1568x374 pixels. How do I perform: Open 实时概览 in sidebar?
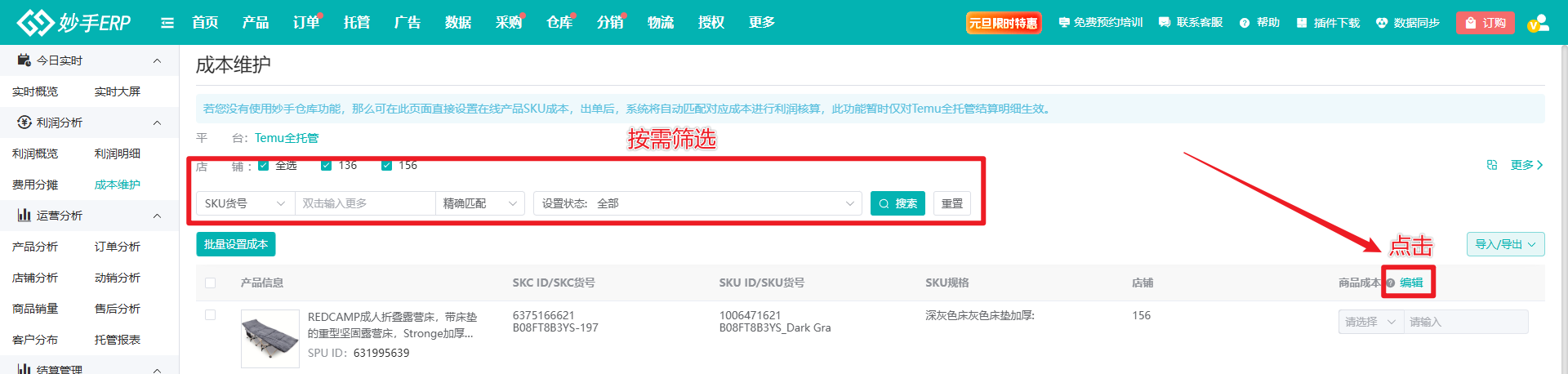pos(35,91)
